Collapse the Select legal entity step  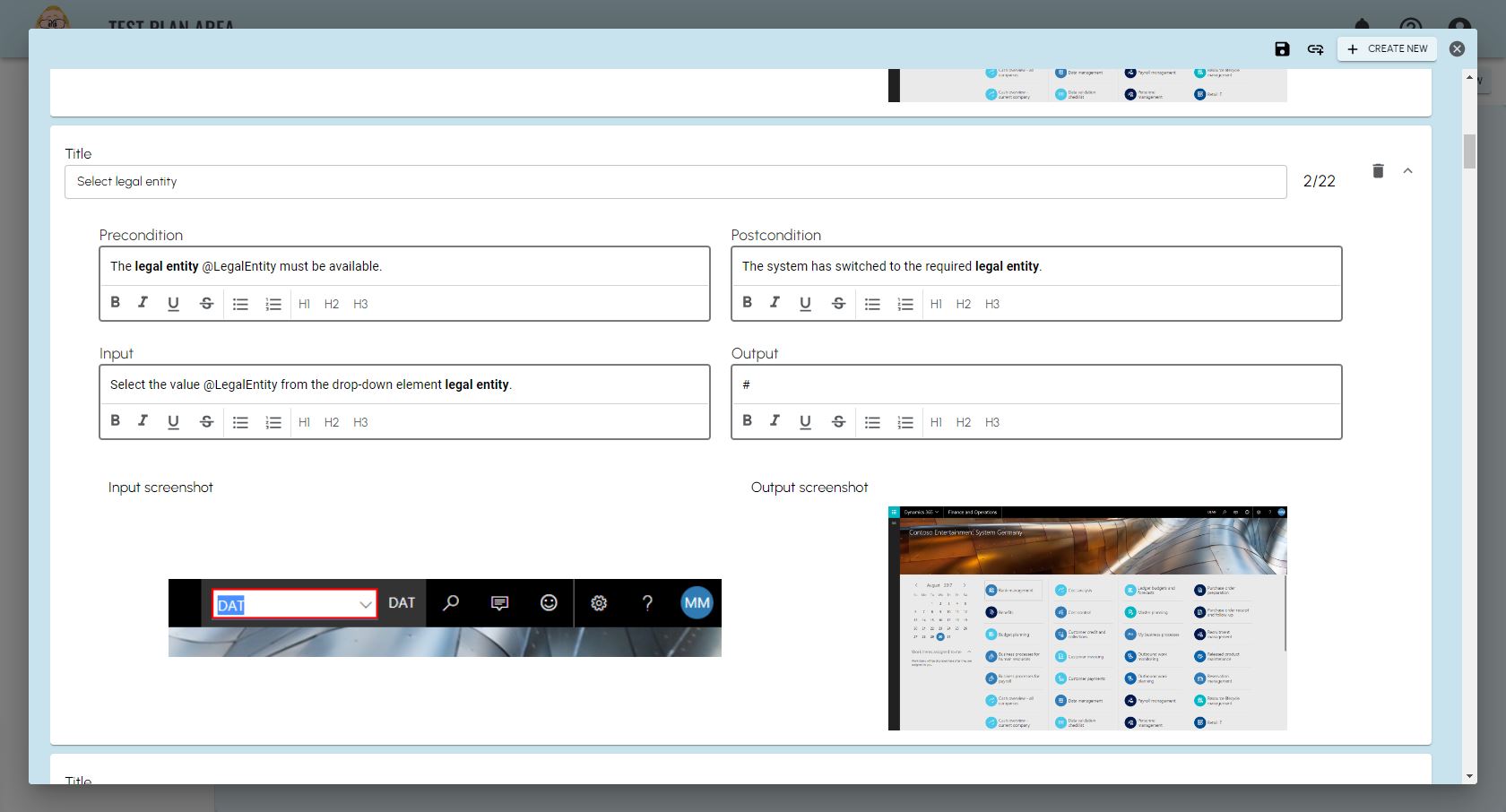[x=1407, y=171]
